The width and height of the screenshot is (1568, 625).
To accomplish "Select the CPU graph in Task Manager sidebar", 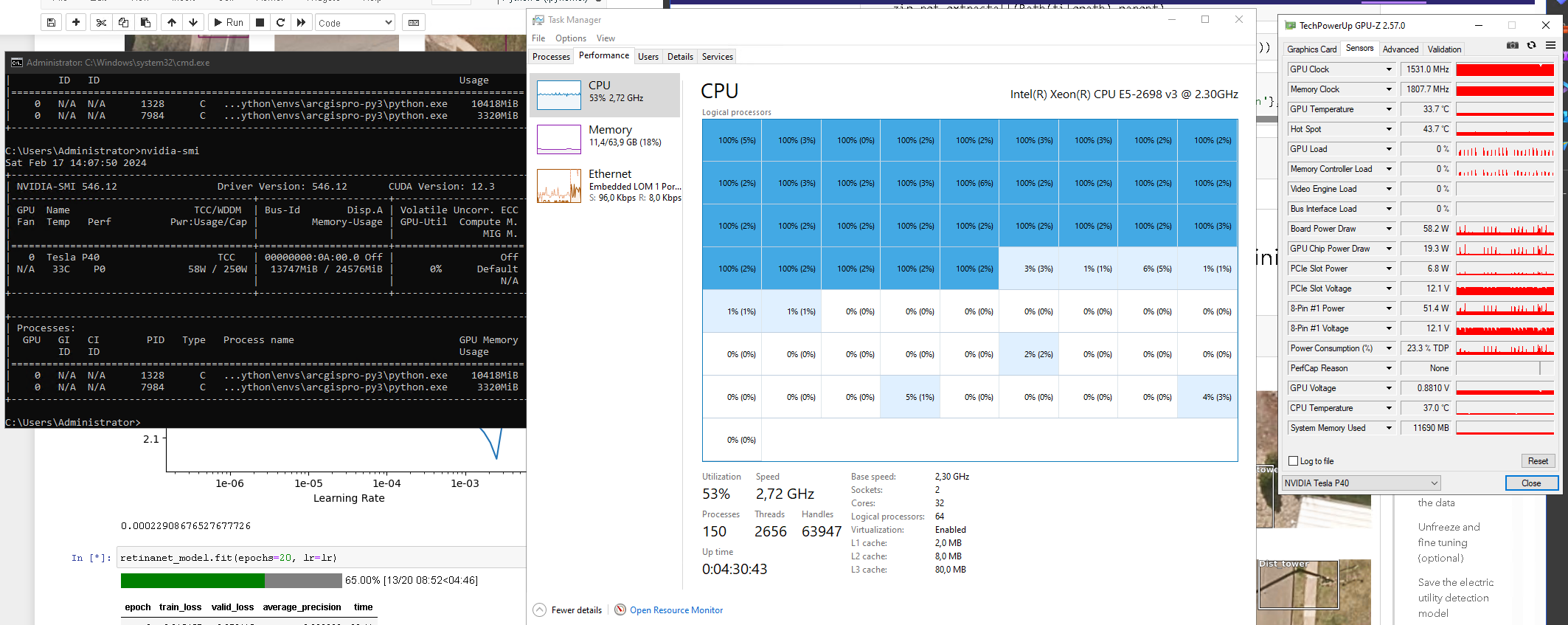I will [558, 95].
